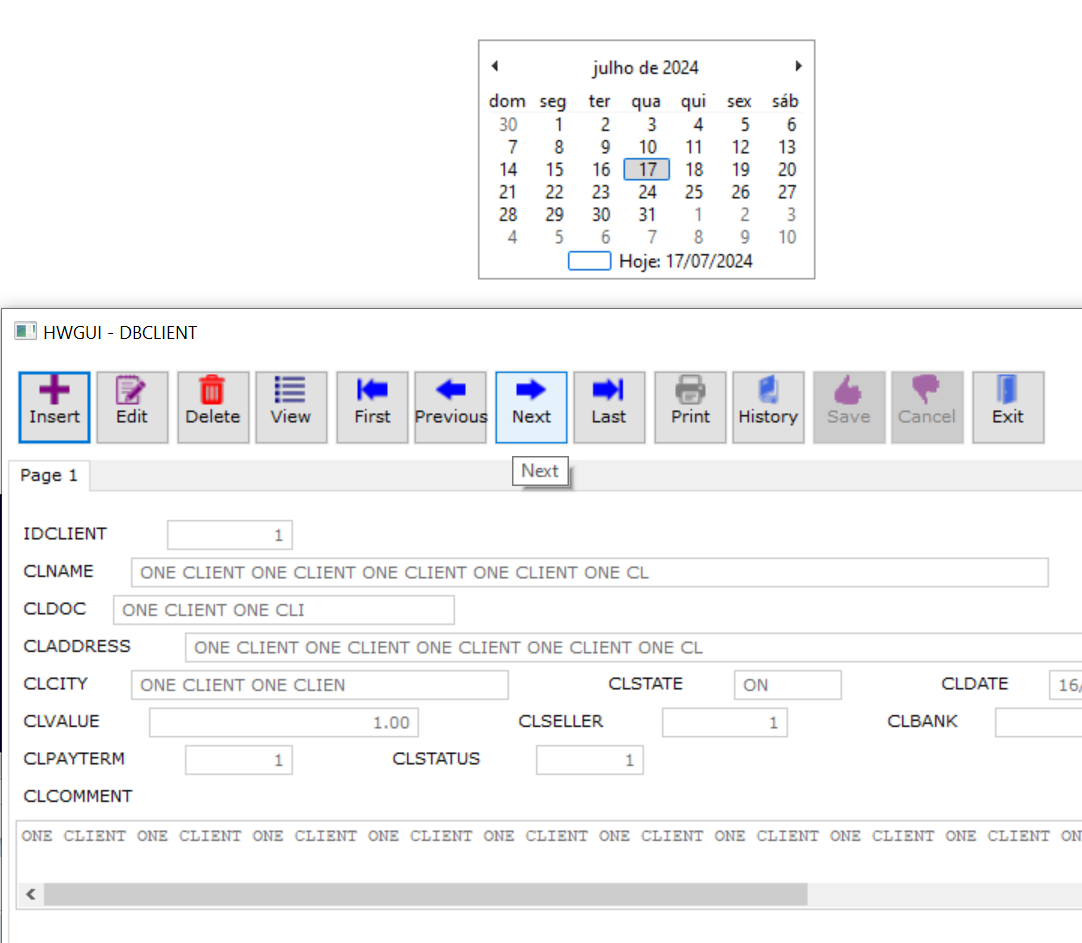Click the Exit door button
The width and height of the screenshot is (1082, 943).
point(1008,407)
